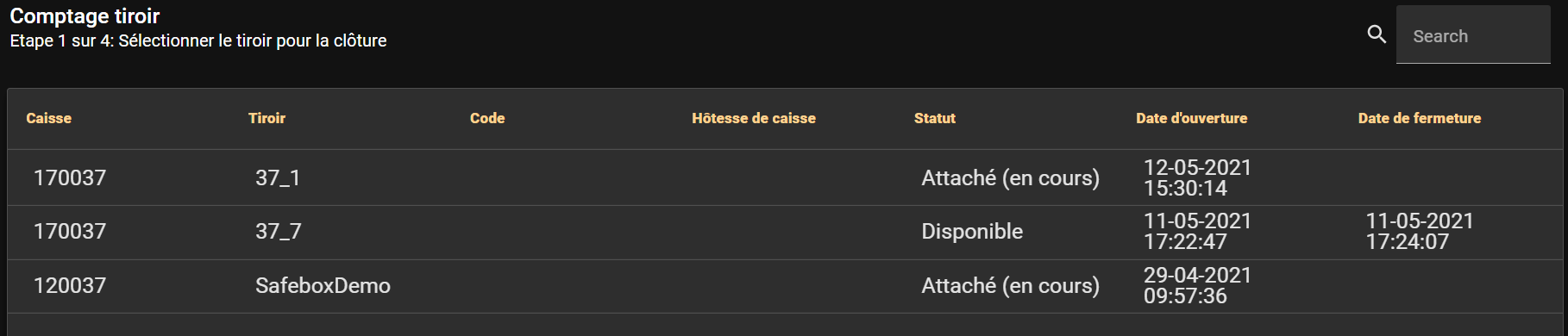This screenshot has height=336, width=1568.
Task: Select the drawer row 37_1
Action: point(785,177)
